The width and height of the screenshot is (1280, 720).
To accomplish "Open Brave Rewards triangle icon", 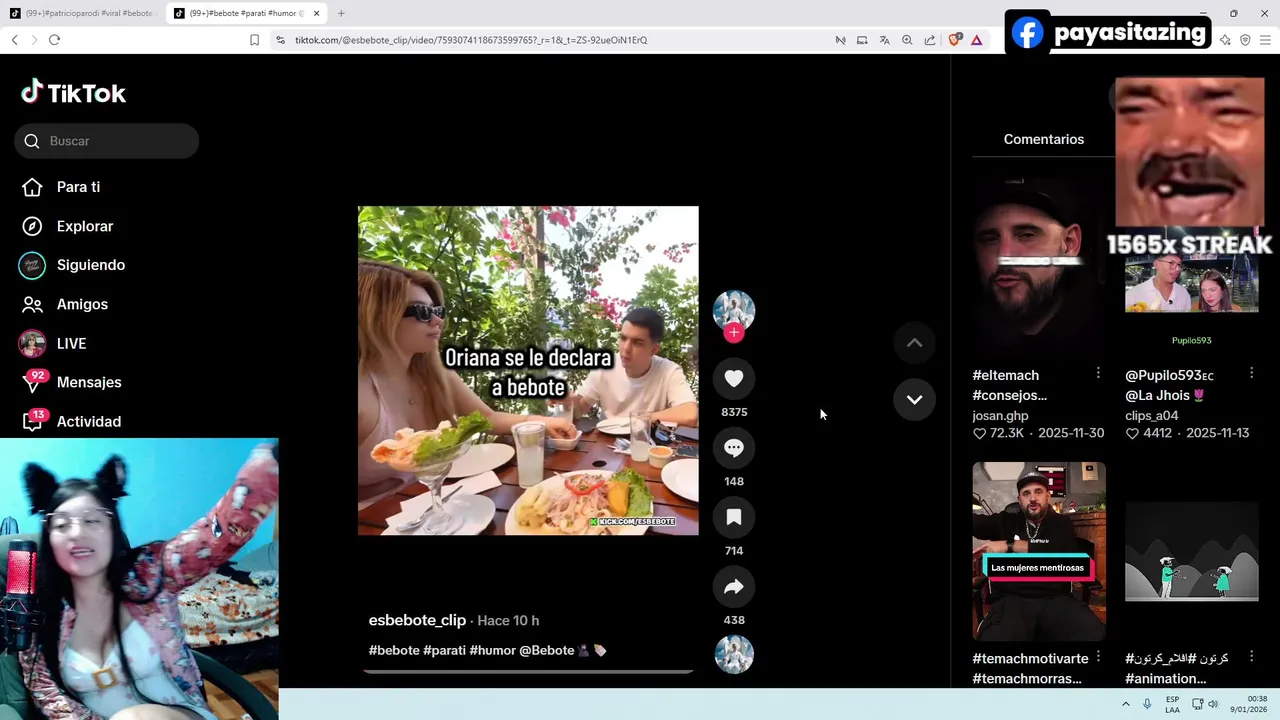I will pyautogui.click(x=976, y=40).
